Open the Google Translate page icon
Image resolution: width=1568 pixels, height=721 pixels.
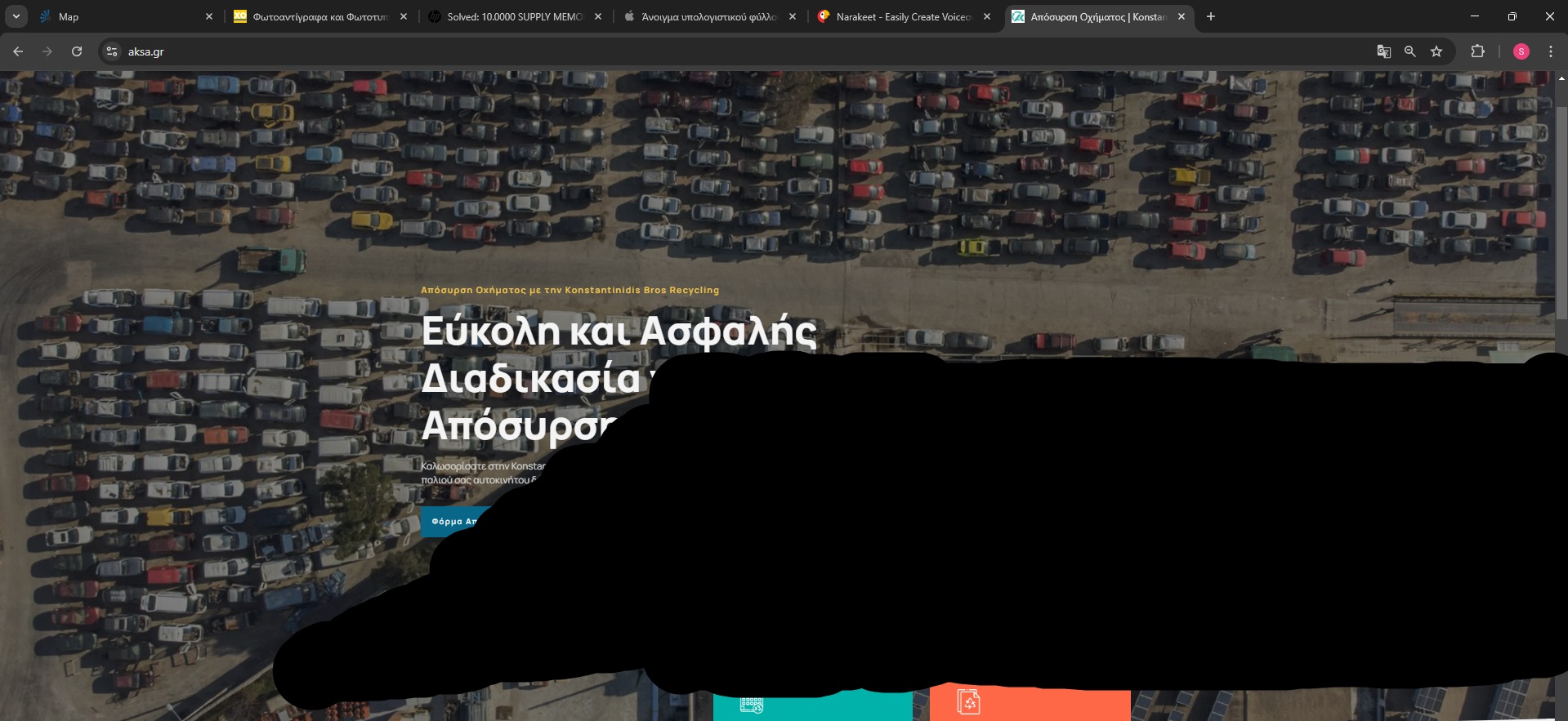[1383, 51]
